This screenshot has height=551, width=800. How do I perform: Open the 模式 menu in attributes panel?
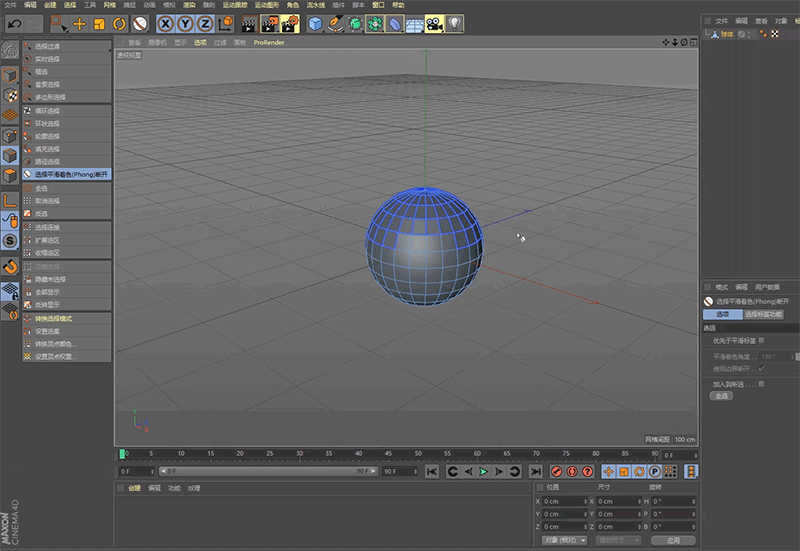pos(721,287)
